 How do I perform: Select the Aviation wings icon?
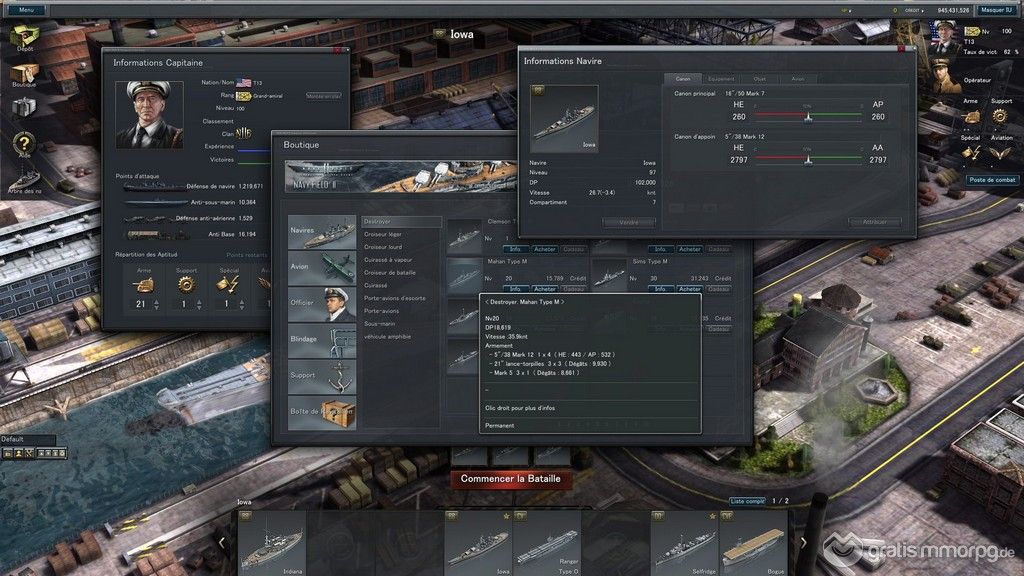click(1000, 152)
